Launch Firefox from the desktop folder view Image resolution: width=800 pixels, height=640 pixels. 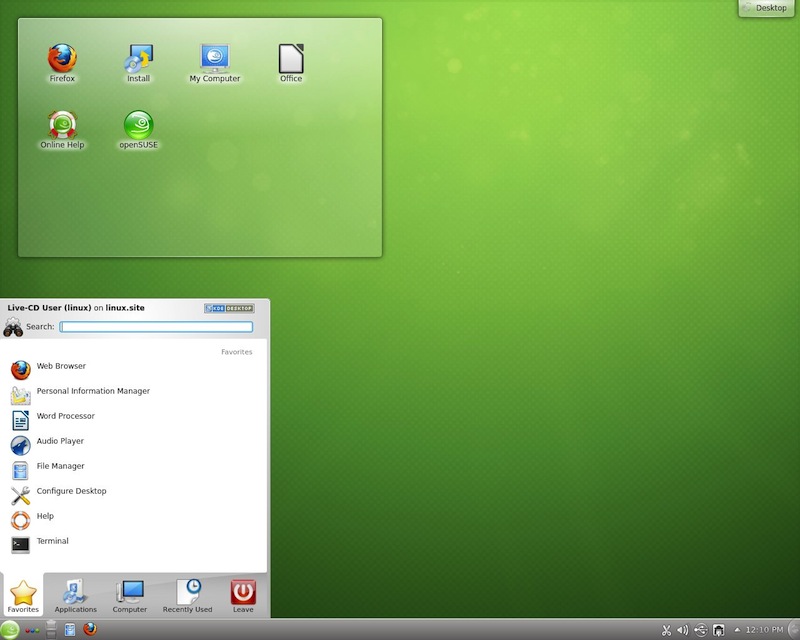pyautogui.click(x=60, y=58)
